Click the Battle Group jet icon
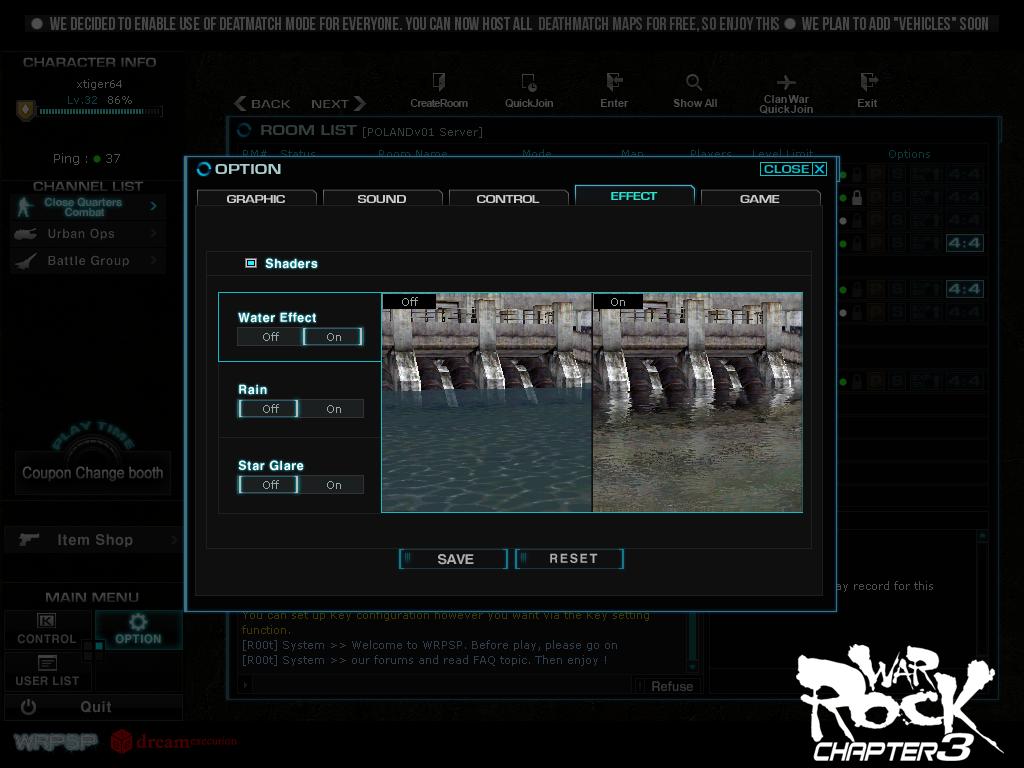Viewport: 1024px width, 768px height. coord(25,261)
